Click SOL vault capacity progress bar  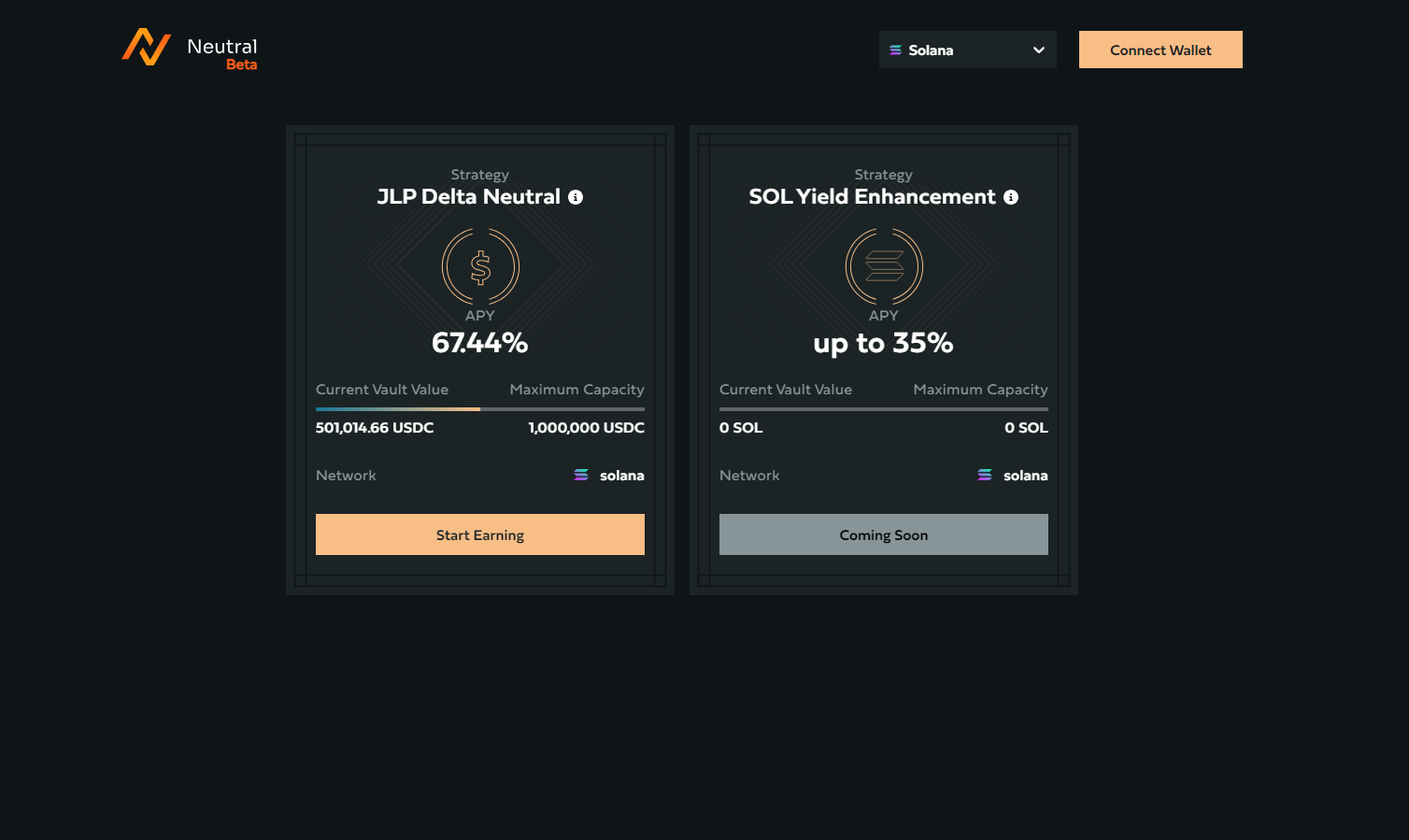(x=884, y=409)
